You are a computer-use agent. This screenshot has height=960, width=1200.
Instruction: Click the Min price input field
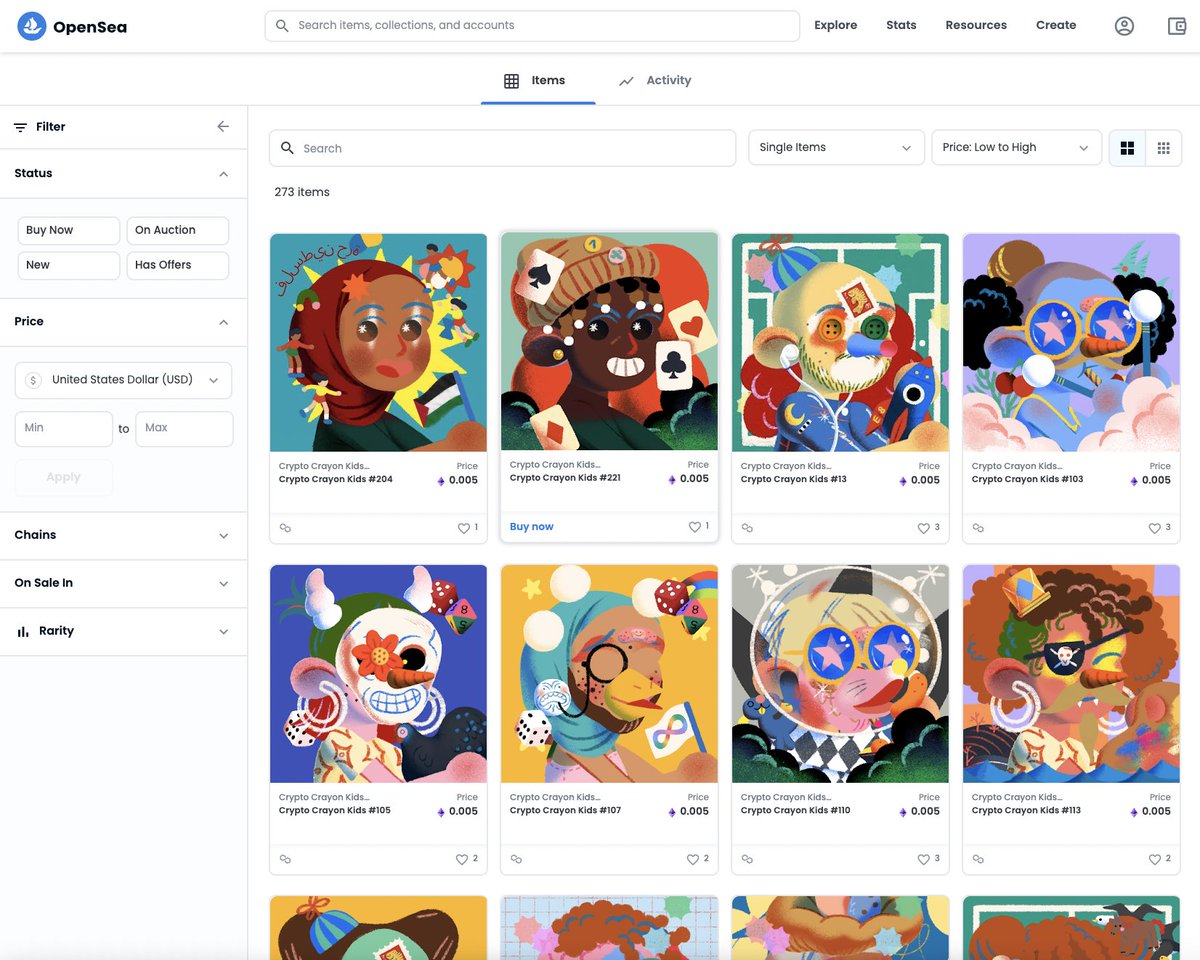click(x=63, y=428)
